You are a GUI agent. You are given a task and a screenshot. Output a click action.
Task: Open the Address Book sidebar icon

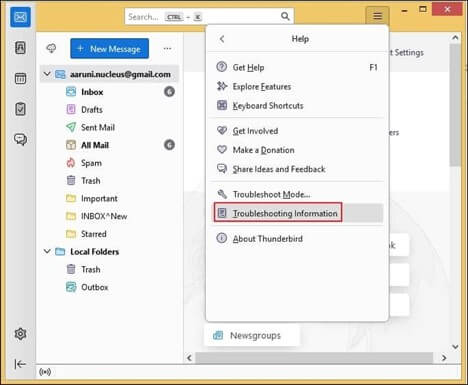[20, 48]
